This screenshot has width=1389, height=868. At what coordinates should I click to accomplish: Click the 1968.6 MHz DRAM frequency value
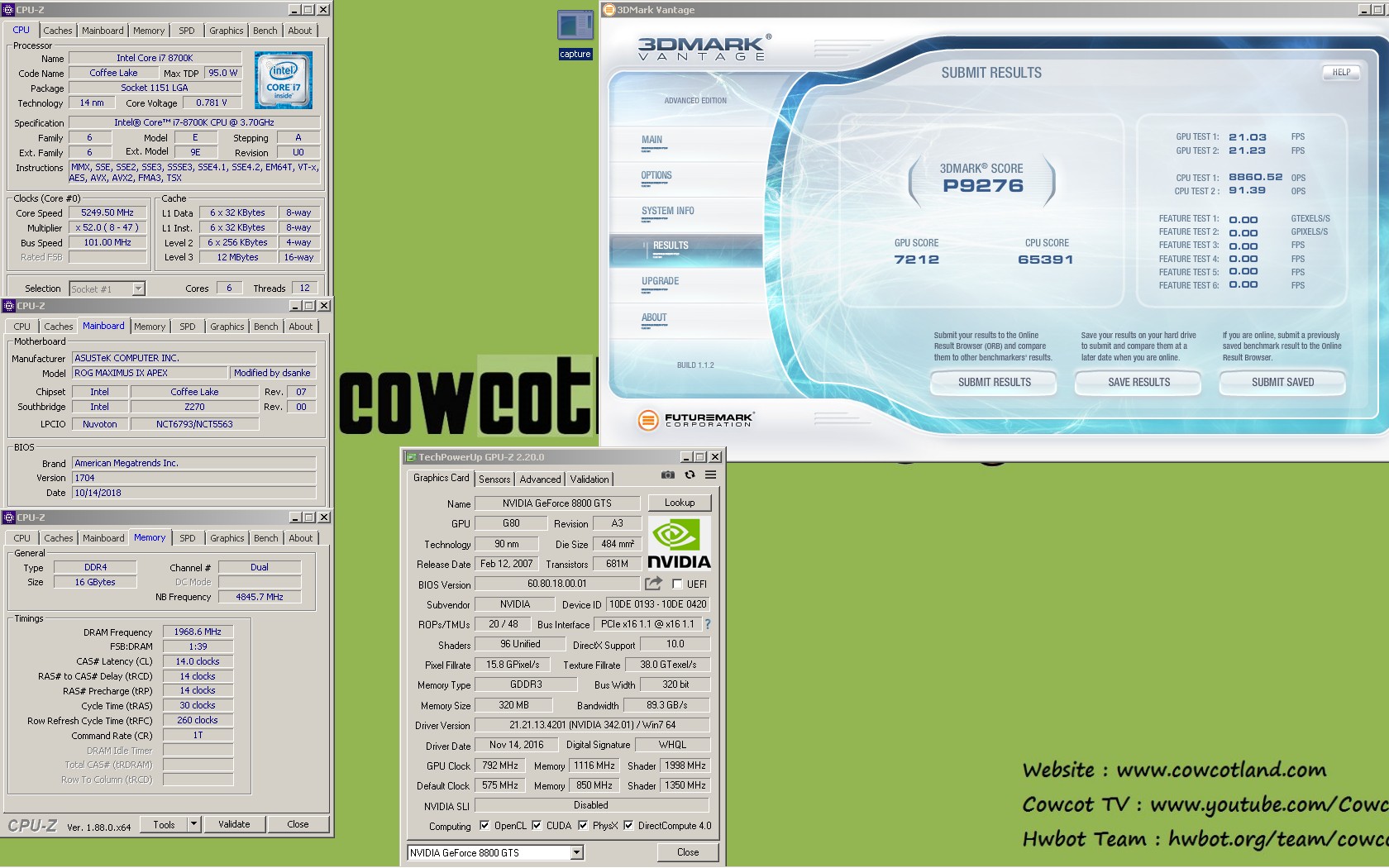(x=198, y=632)
